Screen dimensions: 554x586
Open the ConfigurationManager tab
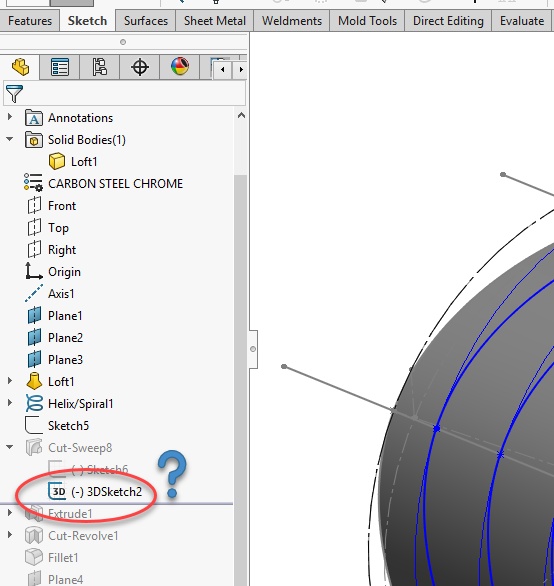click(99, 67)
